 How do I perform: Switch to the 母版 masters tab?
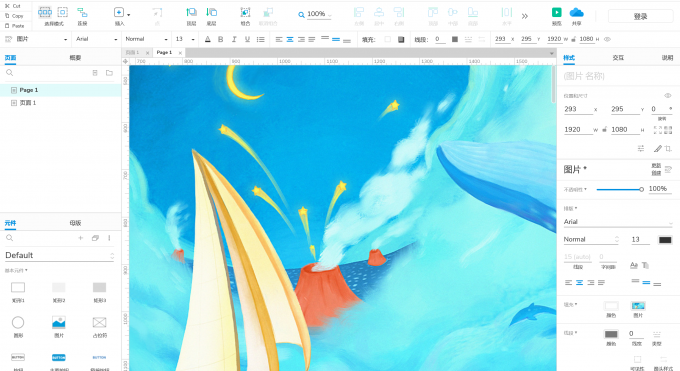point(75,223)
